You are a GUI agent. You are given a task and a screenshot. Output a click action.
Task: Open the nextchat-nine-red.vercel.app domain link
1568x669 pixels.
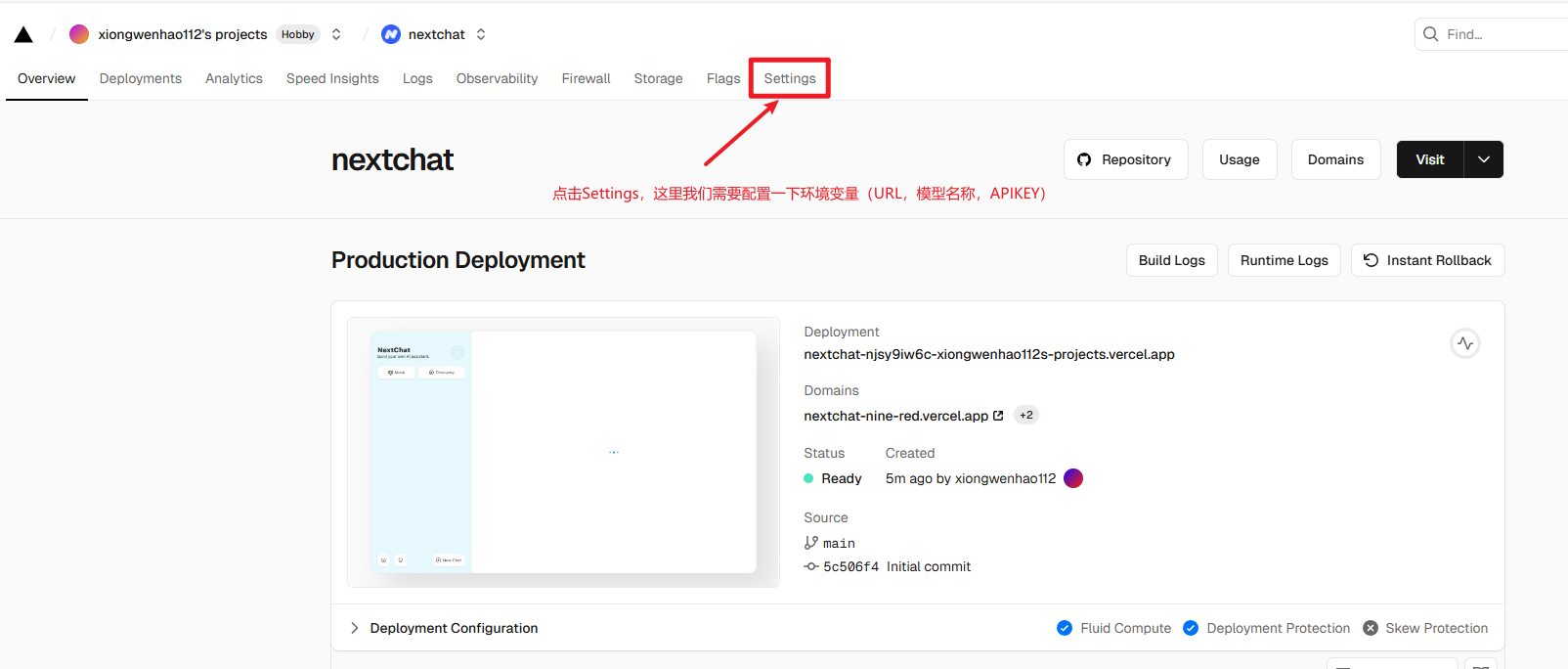[895, 416]
